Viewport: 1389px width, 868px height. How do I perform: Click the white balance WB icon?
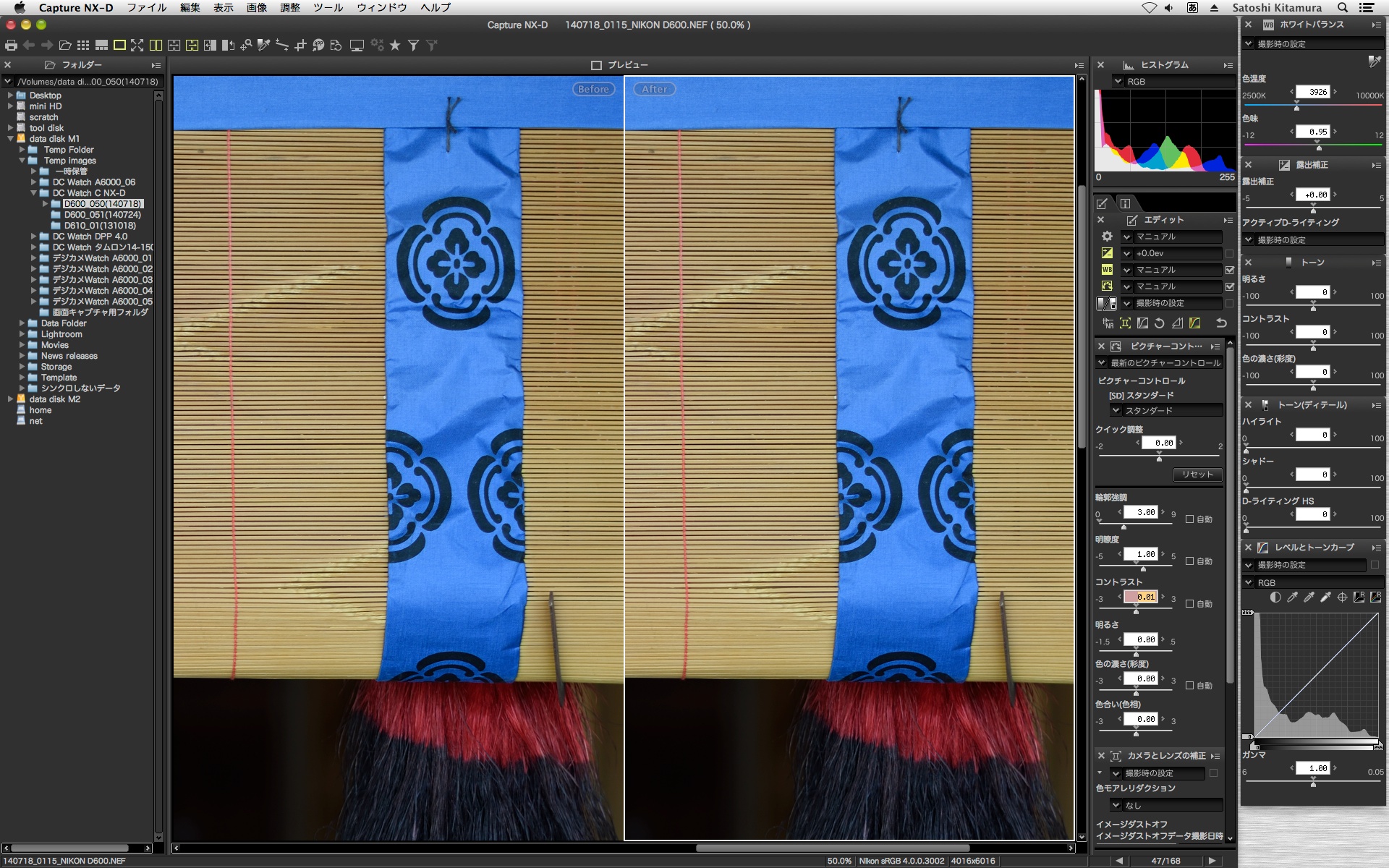[x=1107, y=270]
